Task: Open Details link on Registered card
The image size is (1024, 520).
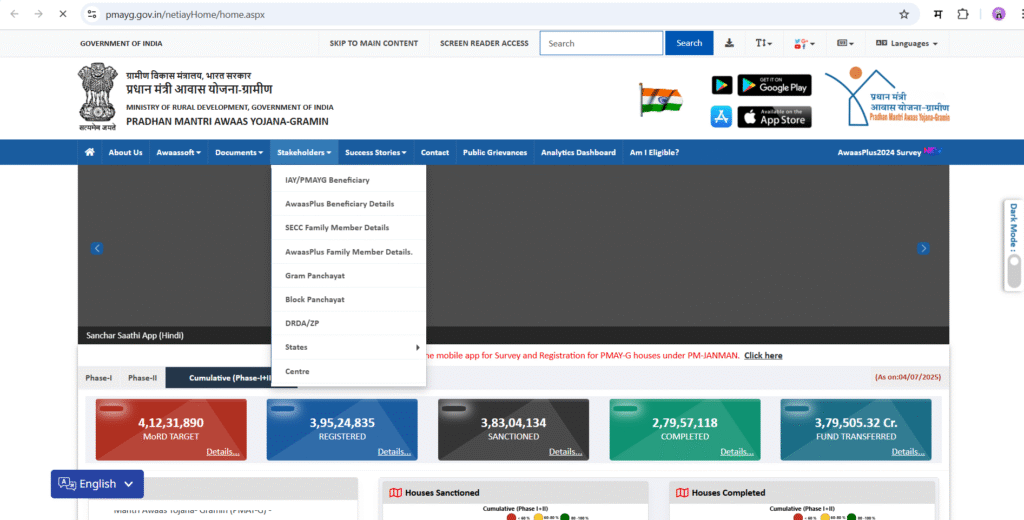Action: point(394,451)
